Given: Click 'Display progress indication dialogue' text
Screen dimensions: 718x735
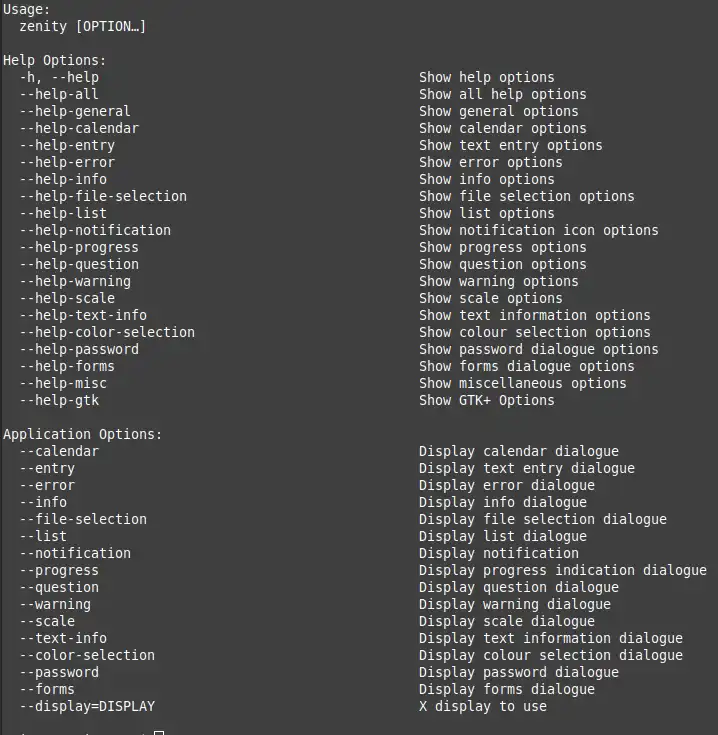Looking at the screenshot, I should 562,570.
